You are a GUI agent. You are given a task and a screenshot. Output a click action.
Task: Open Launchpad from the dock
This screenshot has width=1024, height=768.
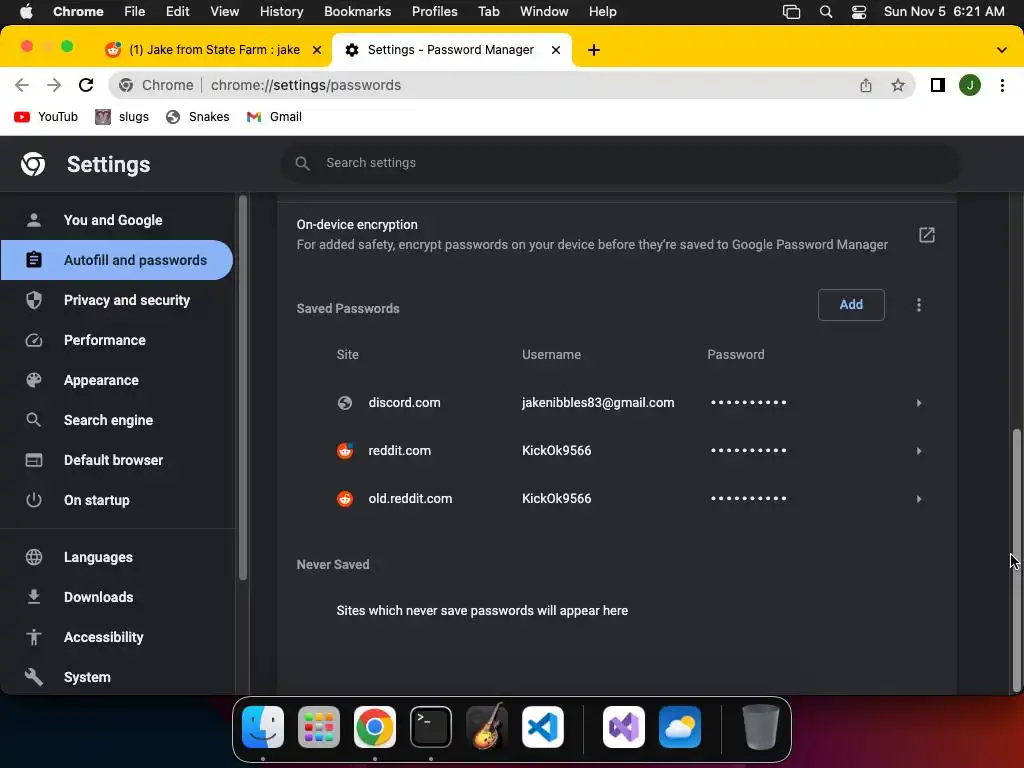pos(319,727)
